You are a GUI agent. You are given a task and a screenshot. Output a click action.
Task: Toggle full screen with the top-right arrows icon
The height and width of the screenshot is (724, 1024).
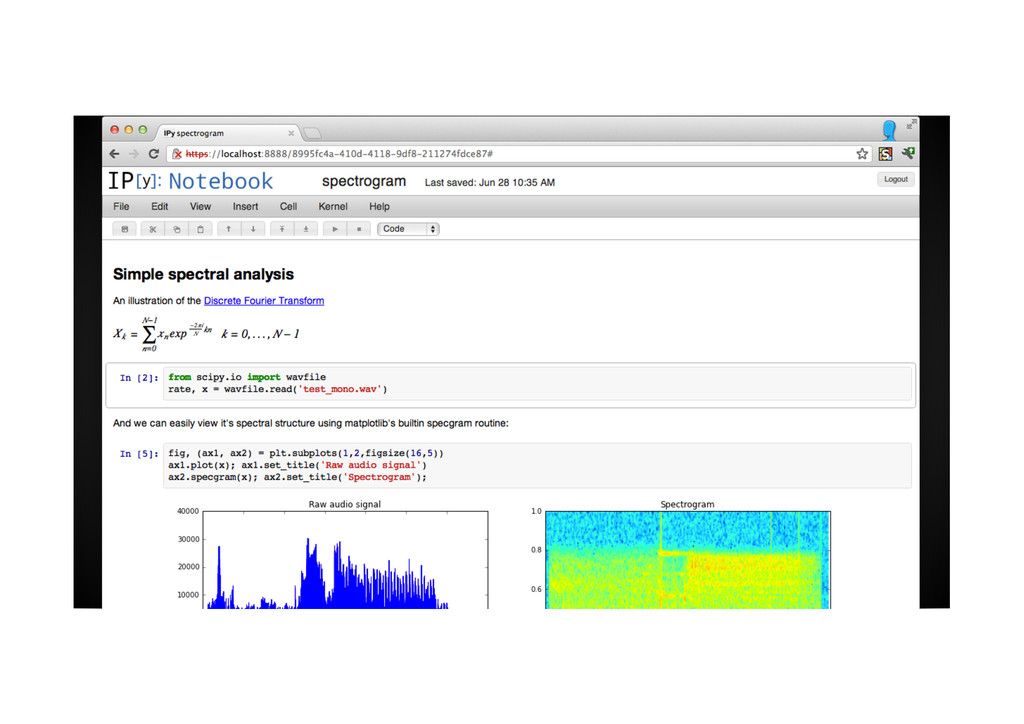click(911, 124)
